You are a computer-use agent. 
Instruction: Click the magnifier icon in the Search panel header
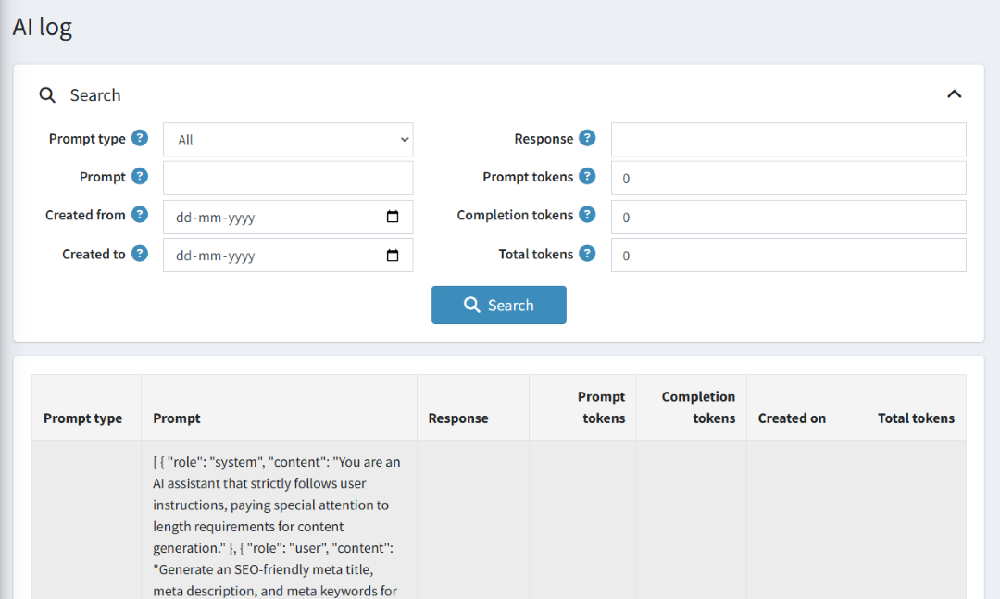pyautogui.click(x=47, y=95)
